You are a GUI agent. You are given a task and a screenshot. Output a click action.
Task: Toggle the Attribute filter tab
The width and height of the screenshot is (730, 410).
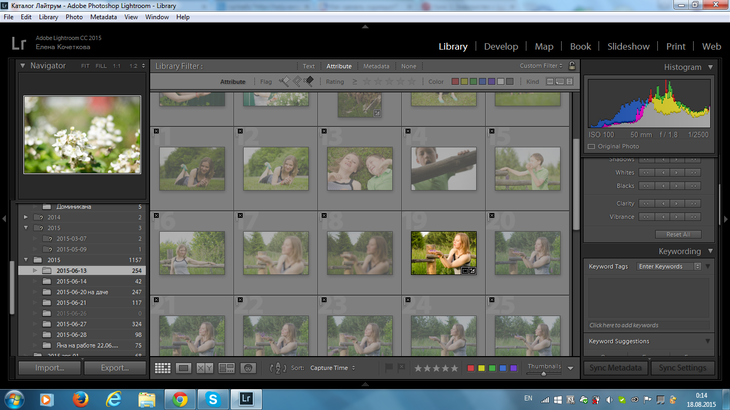click(x=339, y=66)
